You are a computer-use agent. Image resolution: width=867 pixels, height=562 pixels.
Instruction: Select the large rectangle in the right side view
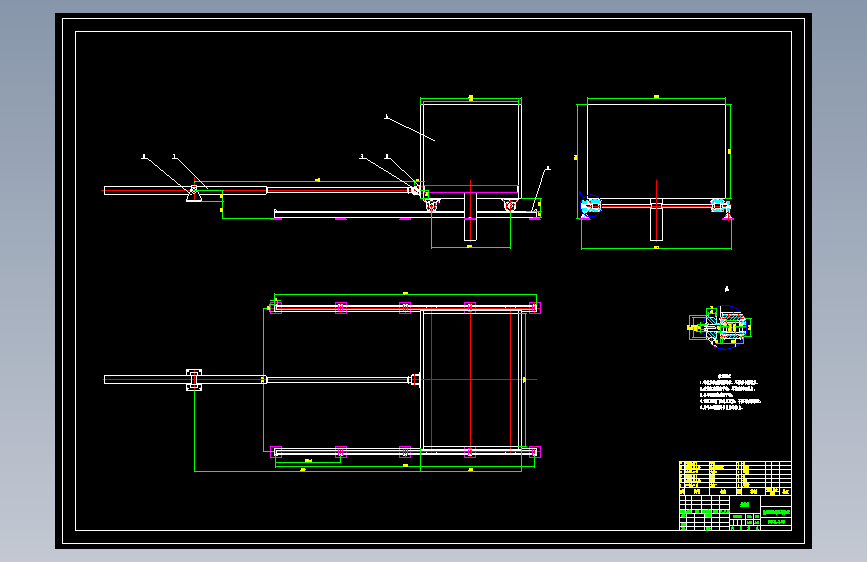(656, 151)
